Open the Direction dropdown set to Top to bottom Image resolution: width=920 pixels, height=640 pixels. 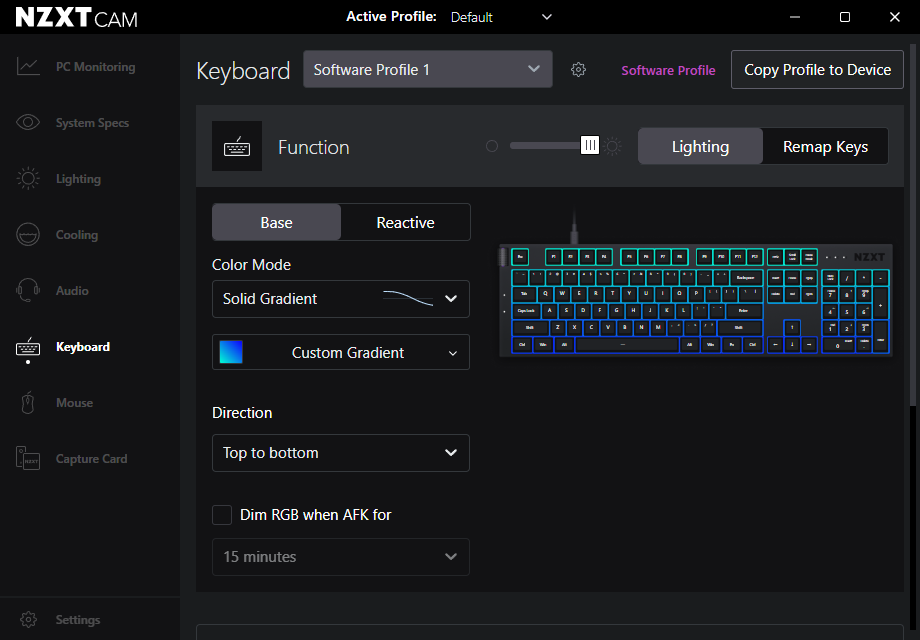point(340,453)
